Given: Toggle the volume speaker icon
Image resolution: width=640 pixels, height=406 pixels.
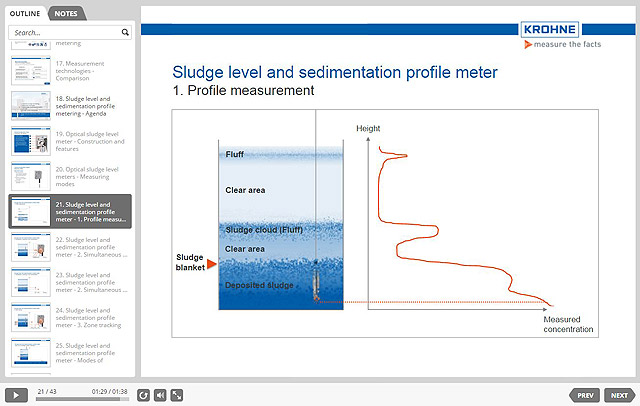Looking at the screenshot, I should pos(160,395).
